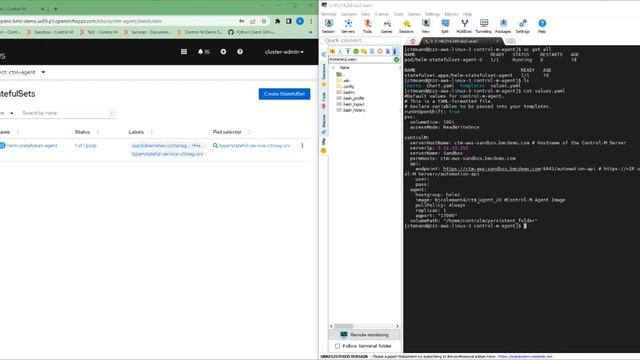Click the SFTP path input field
The width and height of the screenshot is (640, 360).
pyautogui.click(x=361, y=60)
